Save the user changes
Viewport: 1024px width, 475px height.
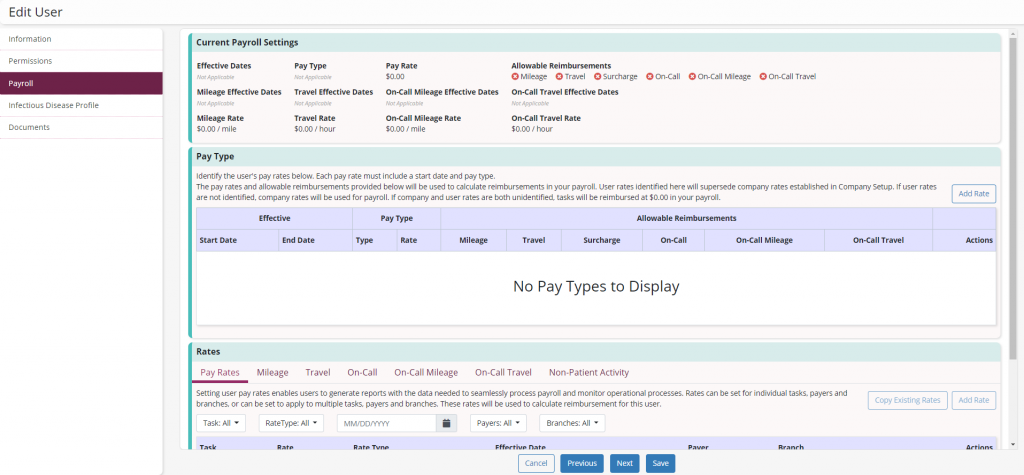point(660,463)
